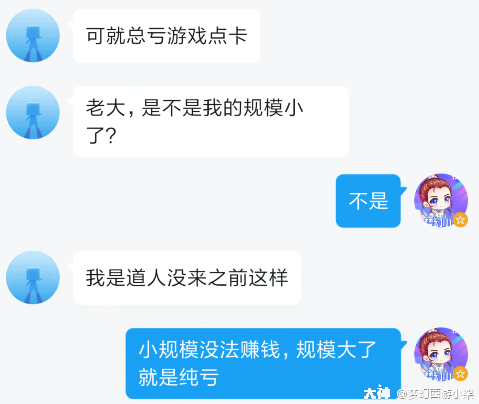This screenshot has height=404, width=479.
Task: Click the "了?" second line of the question
Action: pyautogui.click(x=101, y=135)
